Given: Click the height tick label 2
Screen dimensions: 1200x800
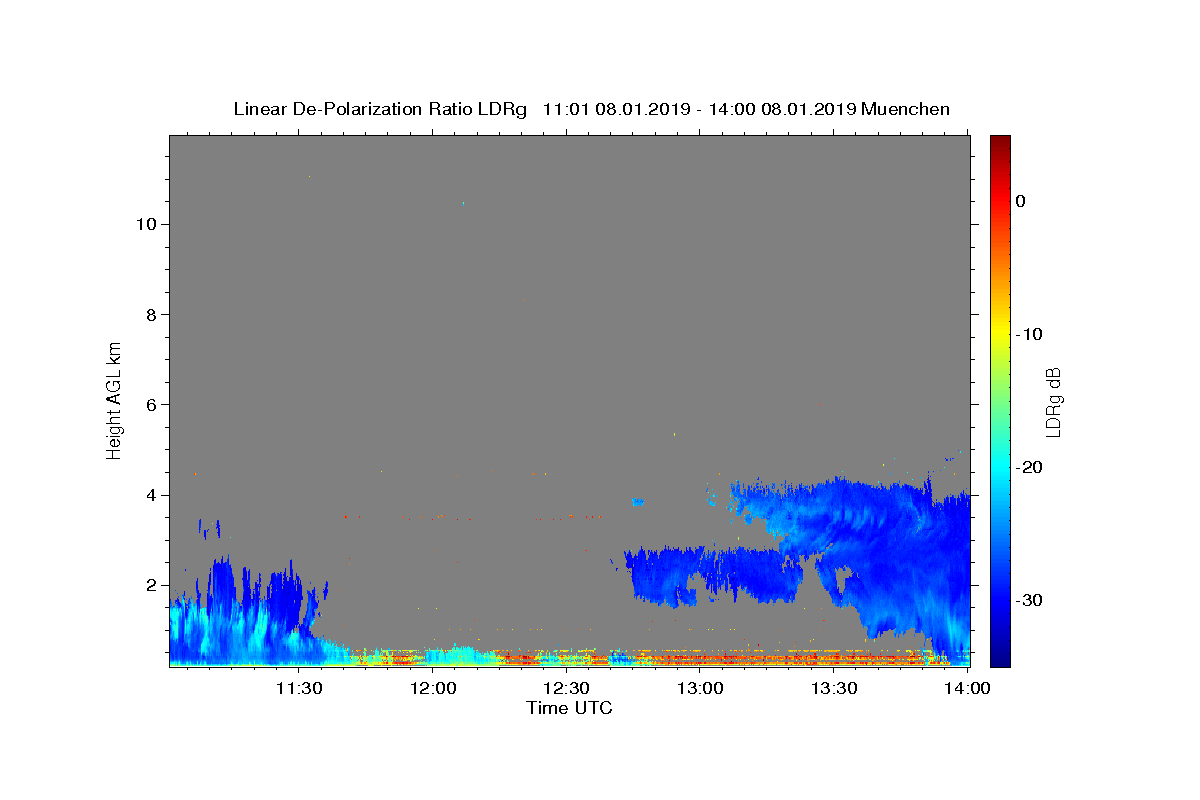Looking at the screenshot, I should (x=151, y=585).
